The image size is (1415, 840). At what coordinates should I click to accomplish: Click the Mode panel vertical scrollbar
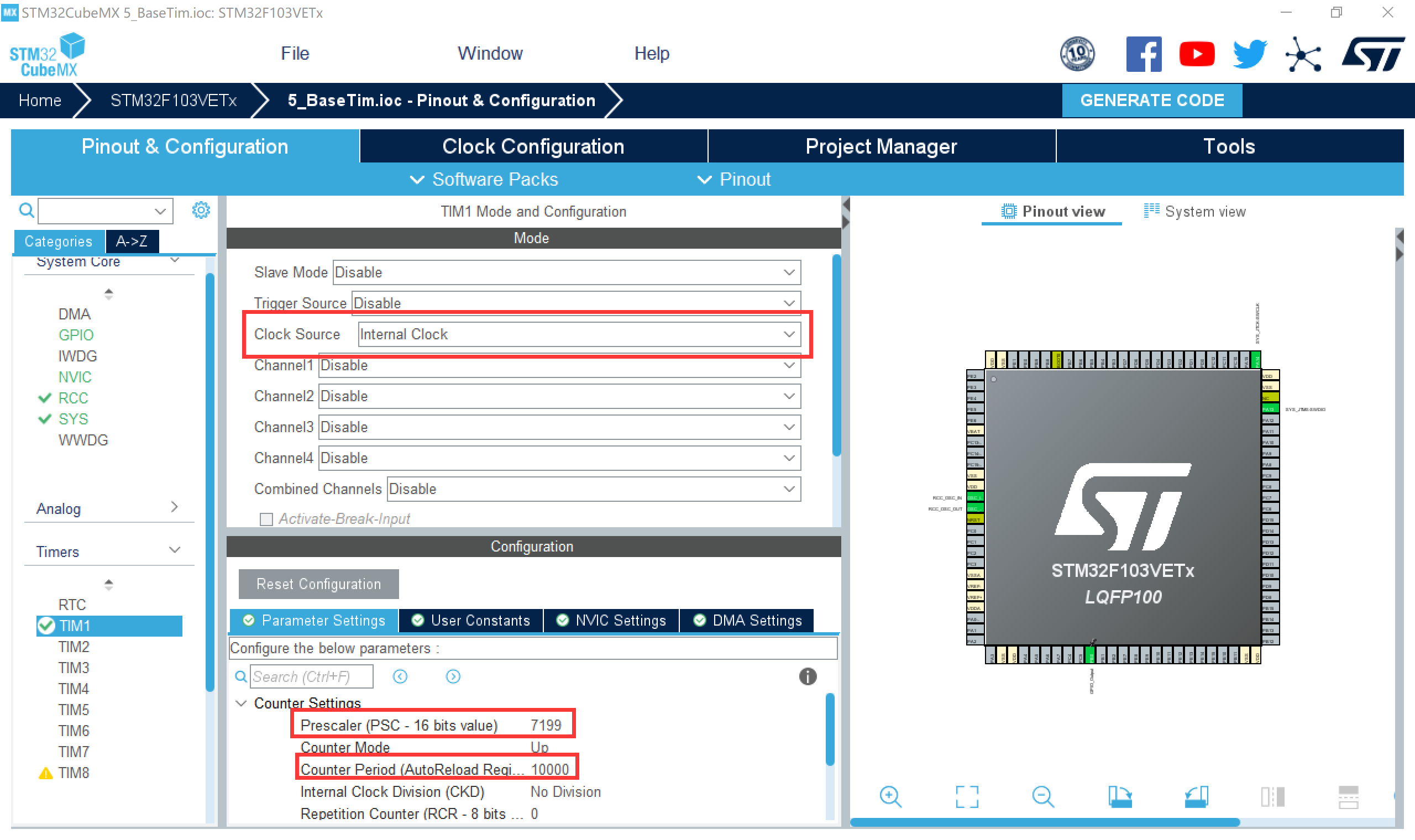tap(836, 355)
